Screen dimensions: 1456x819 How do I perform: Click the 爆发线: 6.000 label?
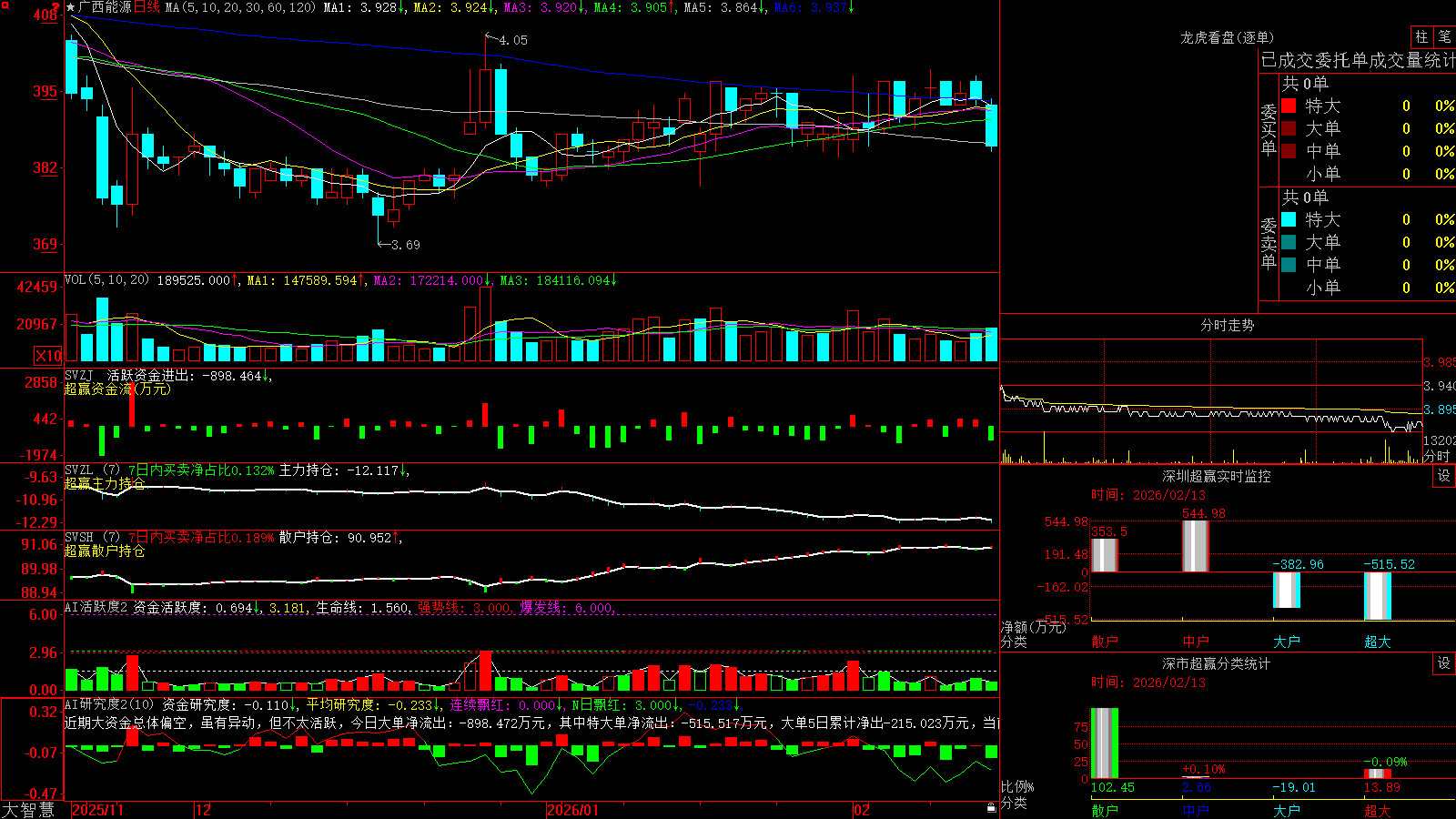[567, 607]
